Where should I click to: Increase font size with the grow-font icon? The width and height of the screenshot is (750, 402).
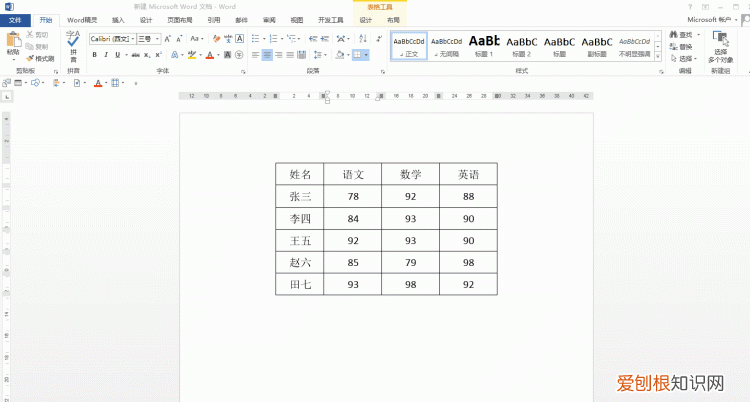pos(167,39)
